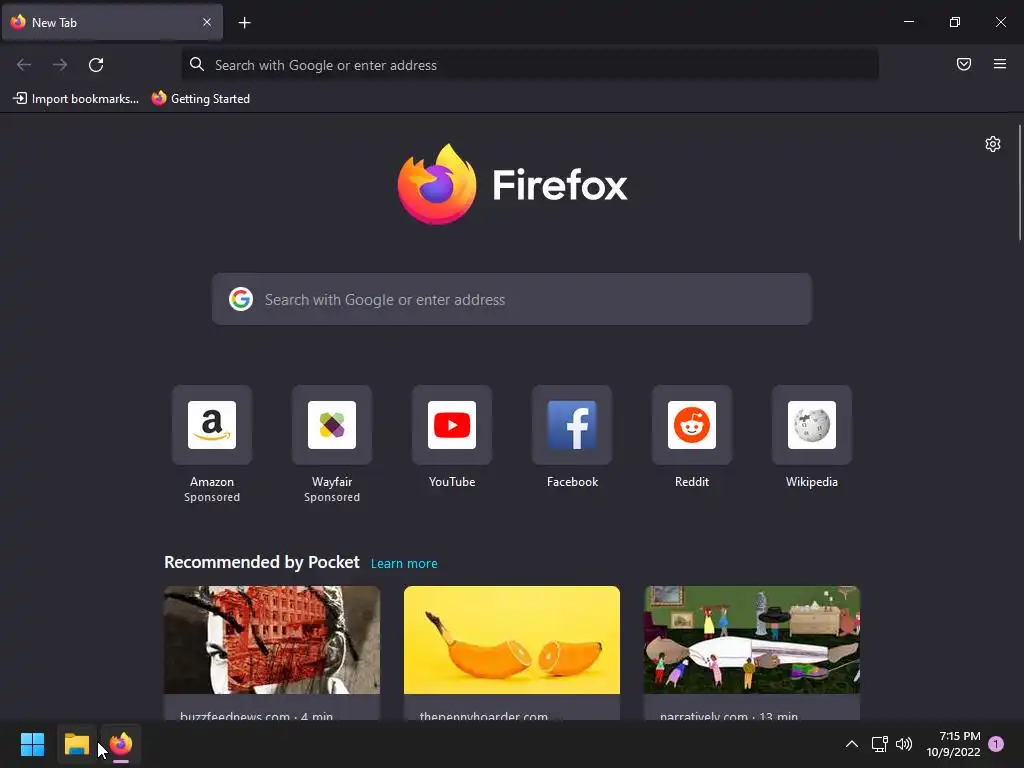Open new tab personalize settings gear
Image resolution: width=1024 pixels, height=768 pixels.
click(993, 144)
